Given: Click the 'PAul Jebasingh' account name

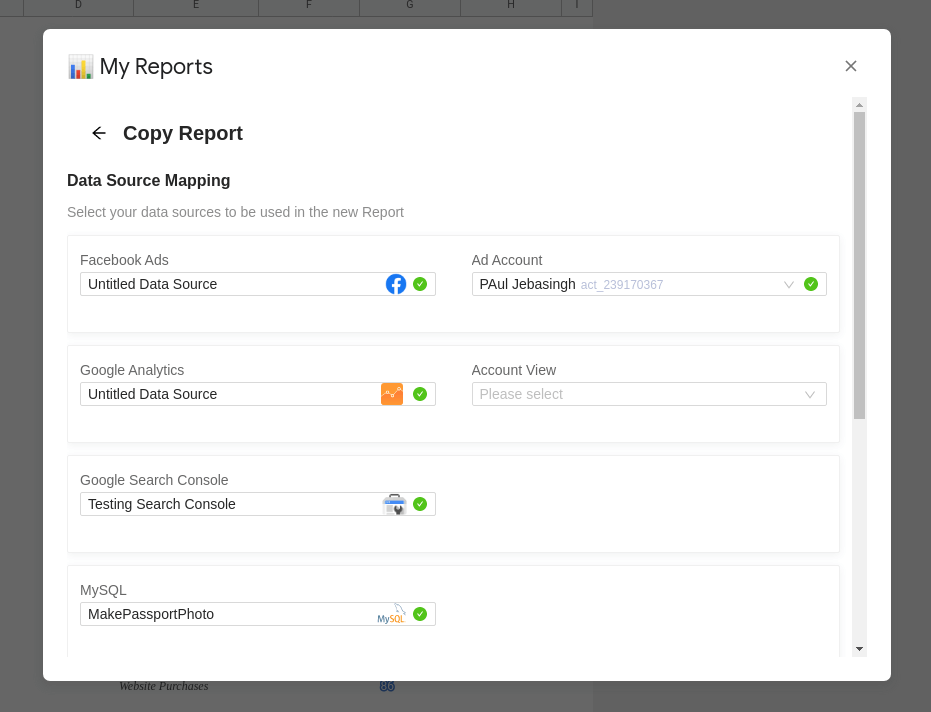Looking at the screenshot, I should click(527, 284).
